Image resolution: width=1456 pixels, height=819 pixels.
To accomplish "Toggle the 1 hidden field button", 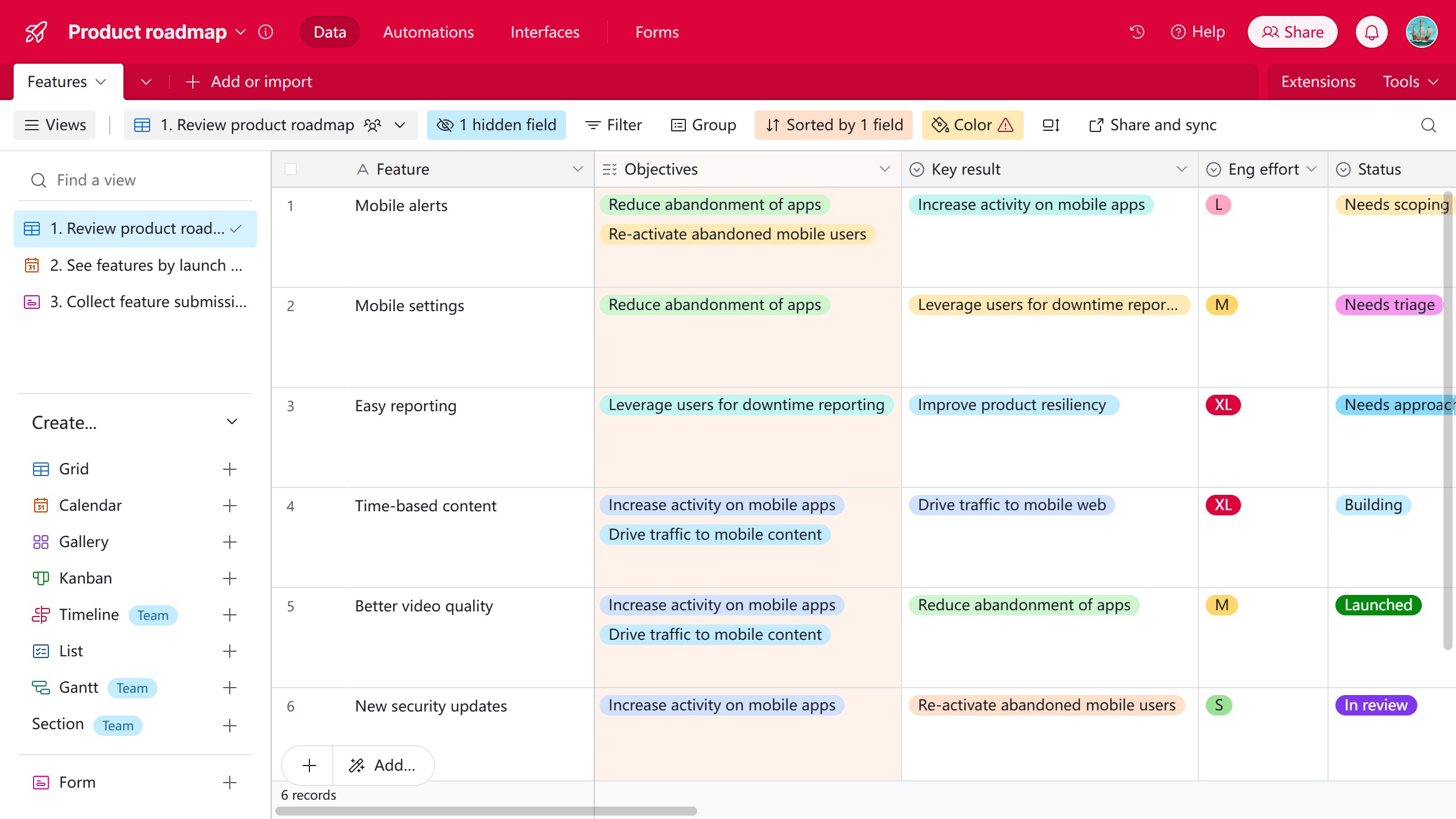I will coord(497,125).
